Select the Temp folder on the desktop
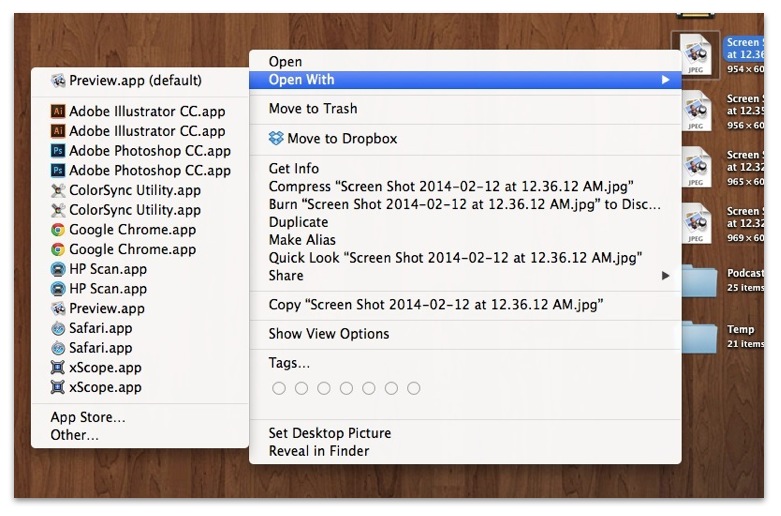Image resolution: width=781 pixels, height=516 pixels. click(699, 337)
